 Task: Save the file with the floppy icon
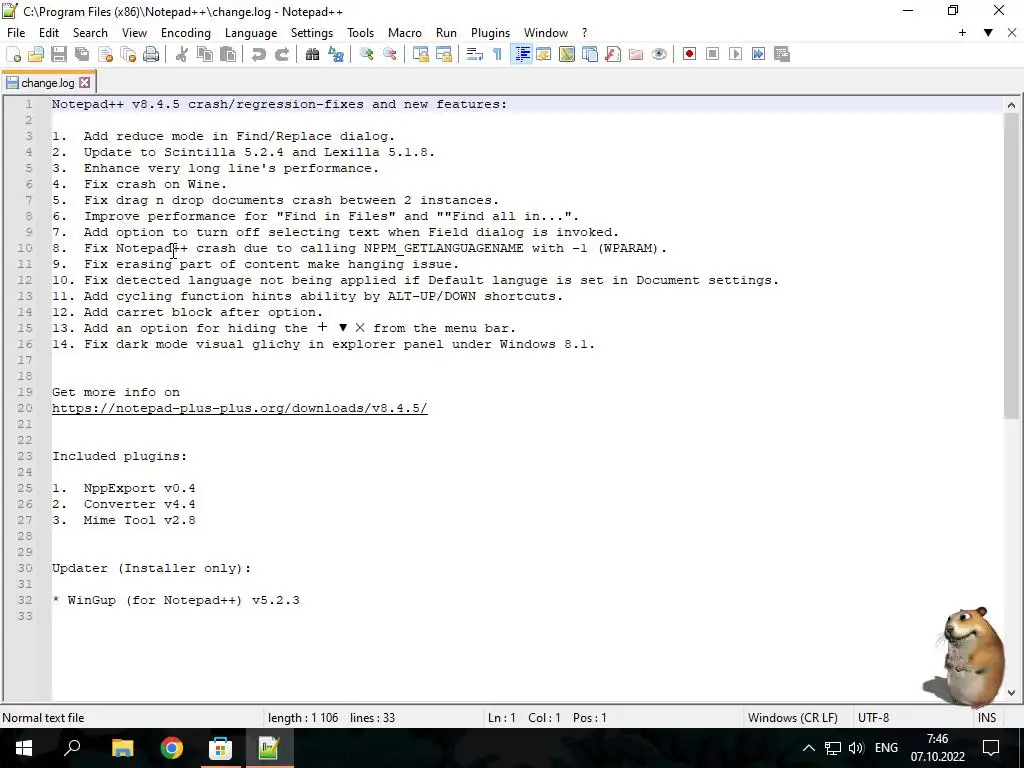(x=59, y=54)
